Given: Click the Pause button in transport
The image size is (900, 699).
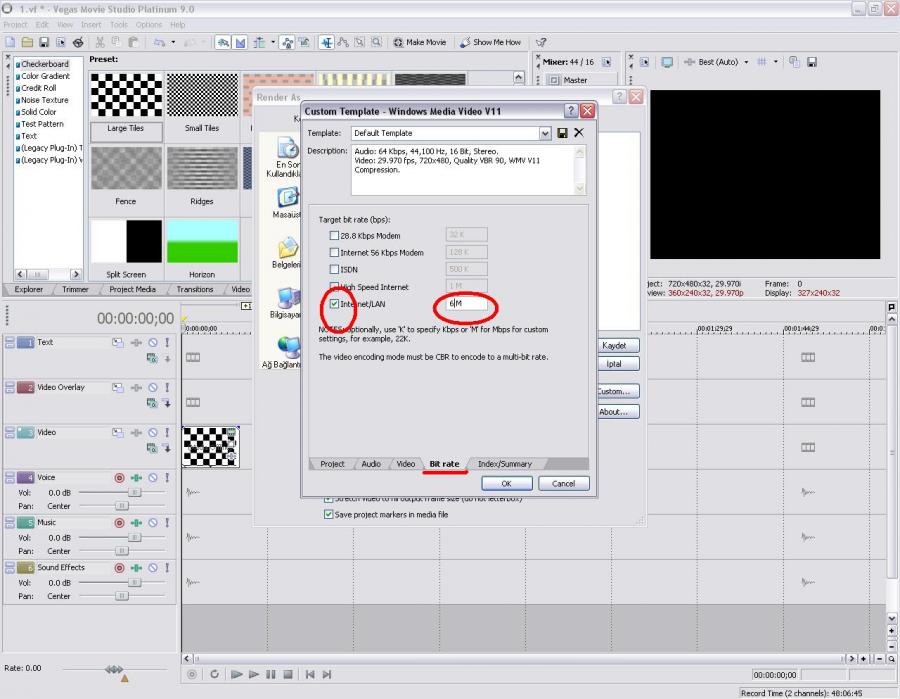Looking at the screenshot, I should (270, 674).
